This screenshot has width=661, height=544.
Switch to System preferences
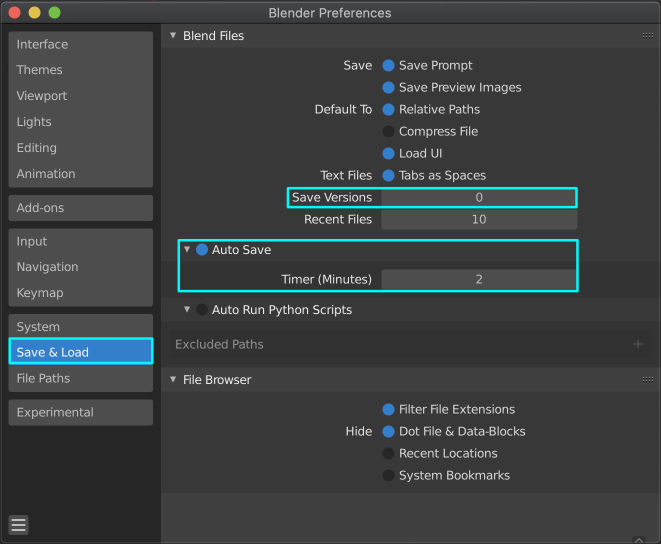[81, 326]
